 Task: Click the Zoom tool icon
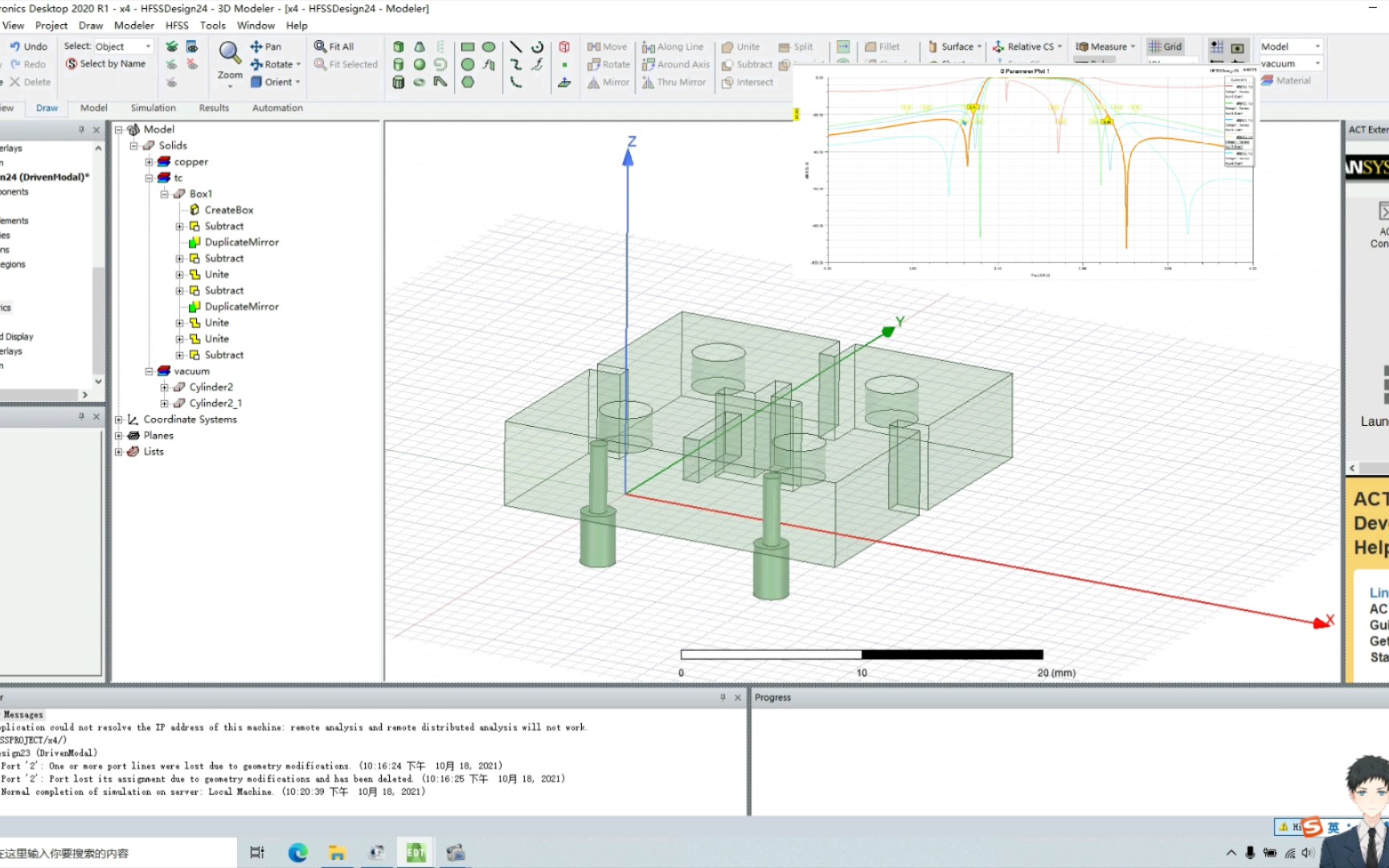230,53
